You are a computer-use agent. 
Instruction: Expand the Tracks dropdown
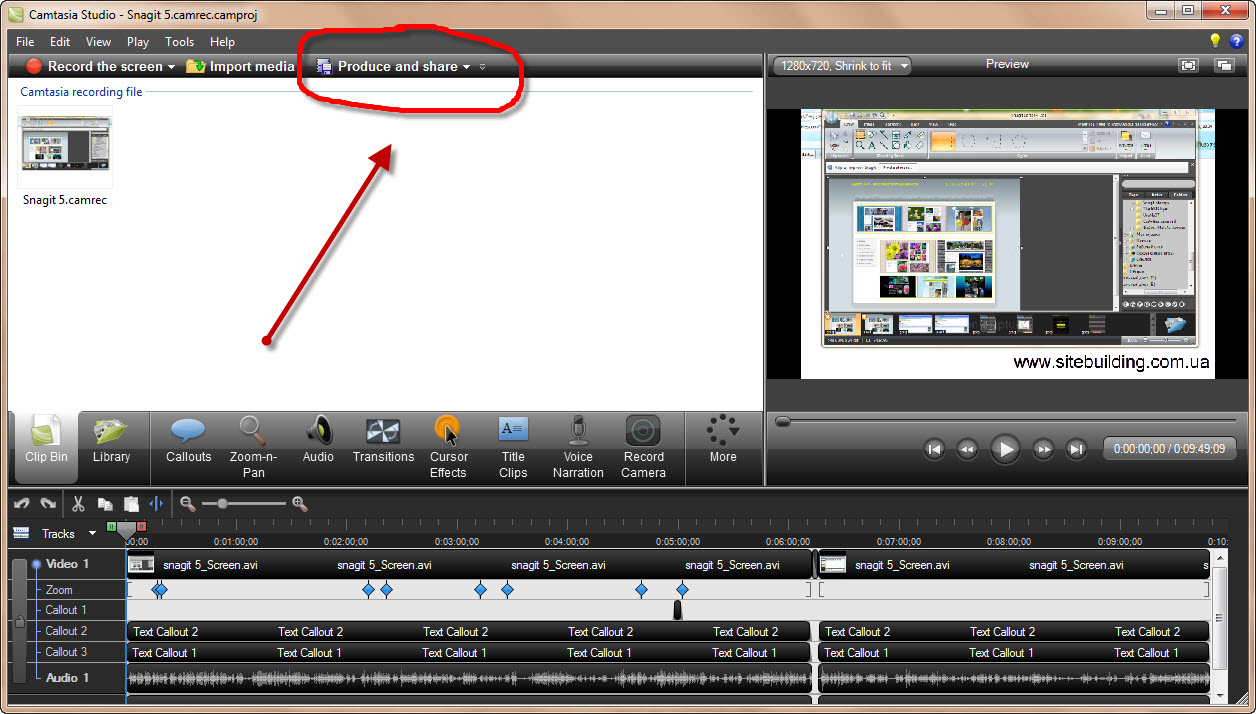point(92,534)
